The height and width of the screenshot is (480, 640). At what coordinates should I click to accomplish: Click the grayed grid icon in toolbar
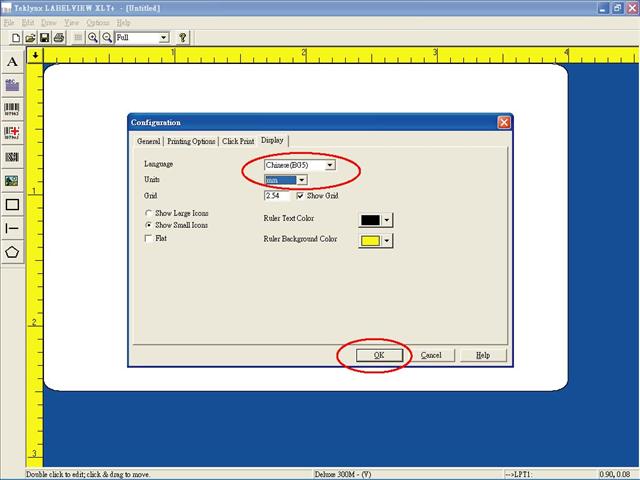click(78, 38)
